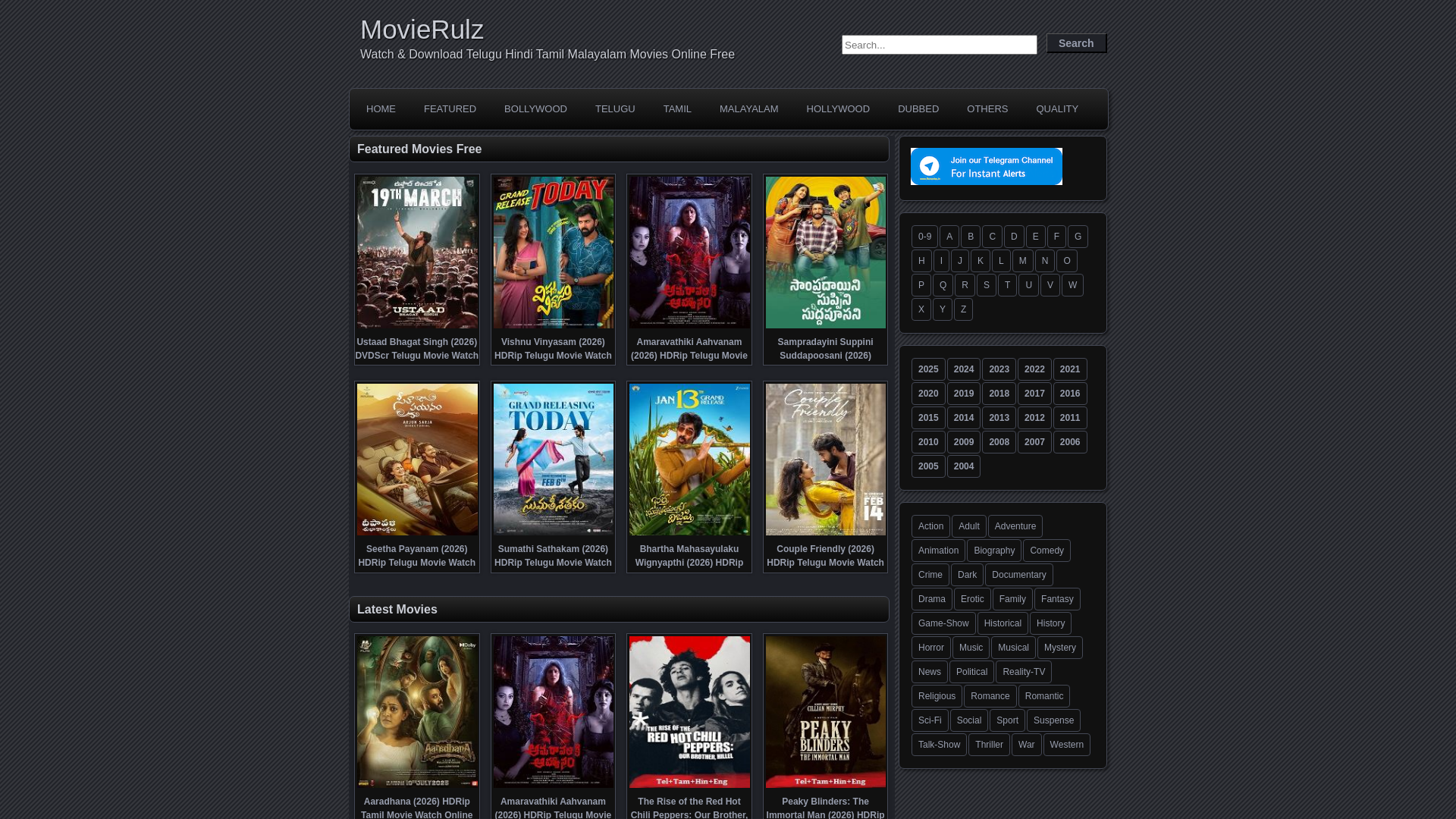
Task: Click the Search button
Action: 1076,43
